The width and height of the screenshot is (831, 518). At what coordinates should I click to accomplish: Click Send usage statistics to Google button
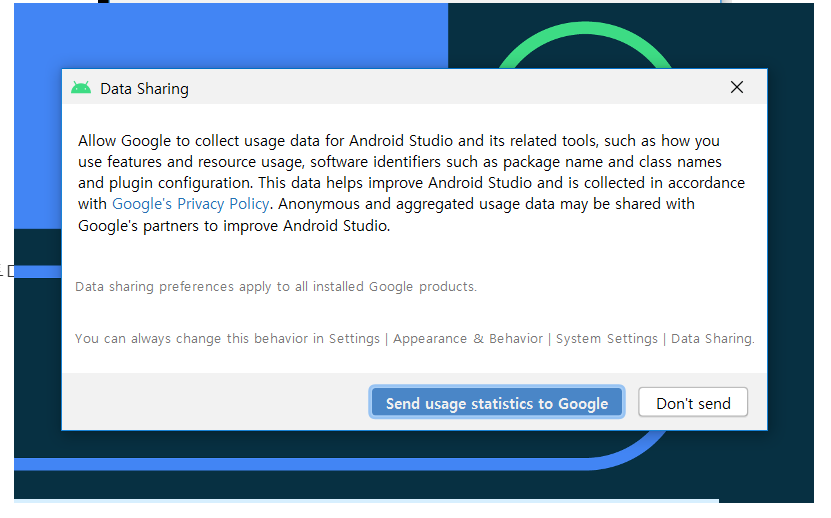pyautogui.click(x=497, y=403)
